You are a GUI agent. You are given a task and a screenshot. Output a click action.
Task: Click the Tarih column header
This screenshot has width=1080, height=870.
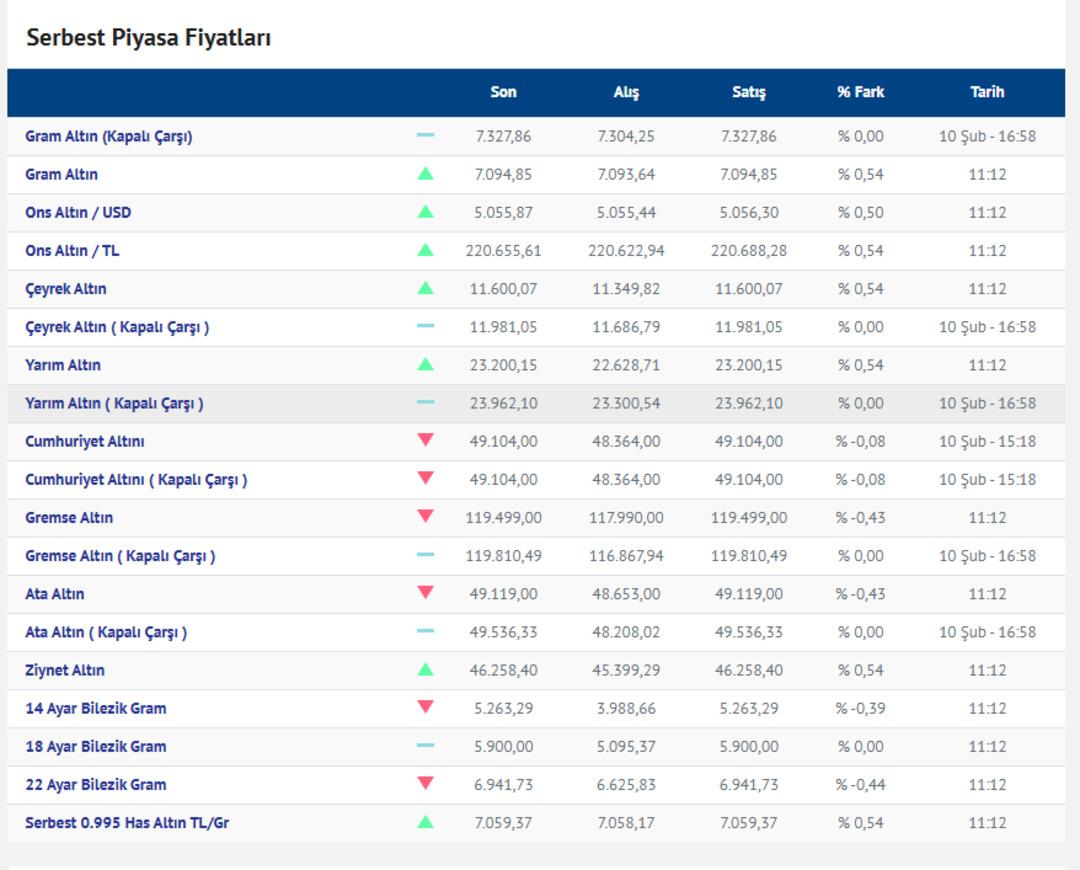pyautogui.click(x=986, y=92)
